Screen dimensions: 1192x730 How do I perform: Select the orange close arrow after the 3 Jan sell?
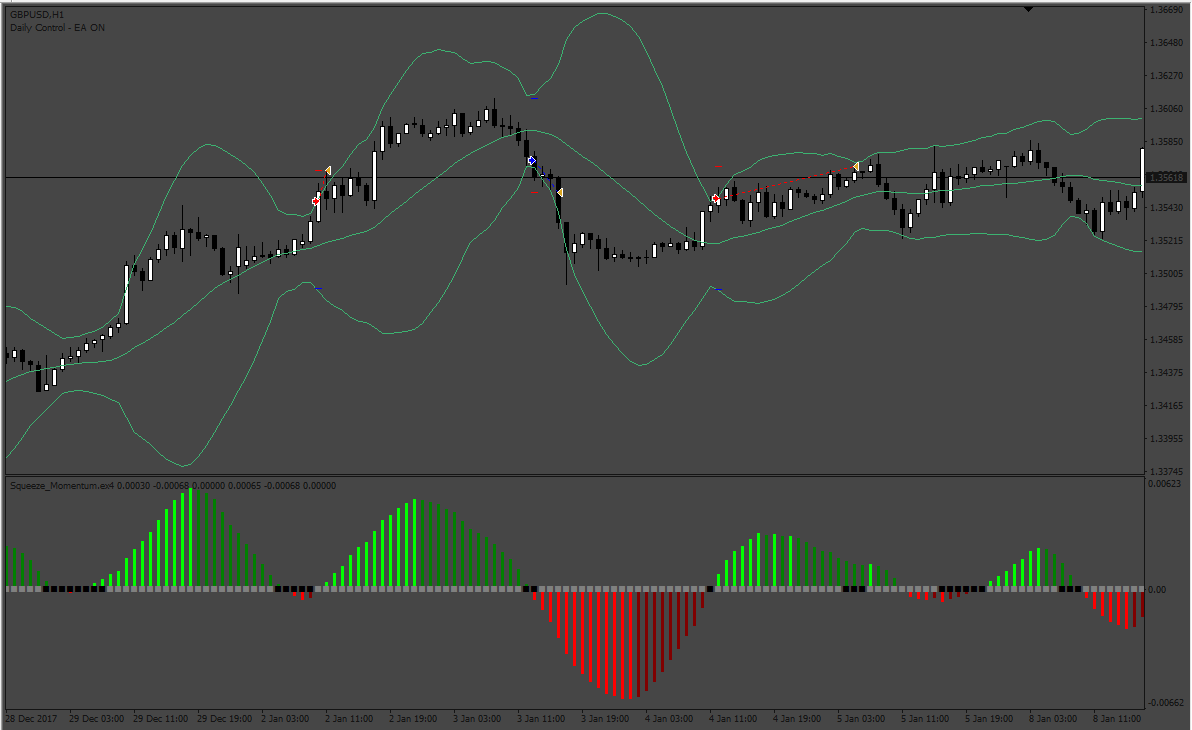click(560, 192)
